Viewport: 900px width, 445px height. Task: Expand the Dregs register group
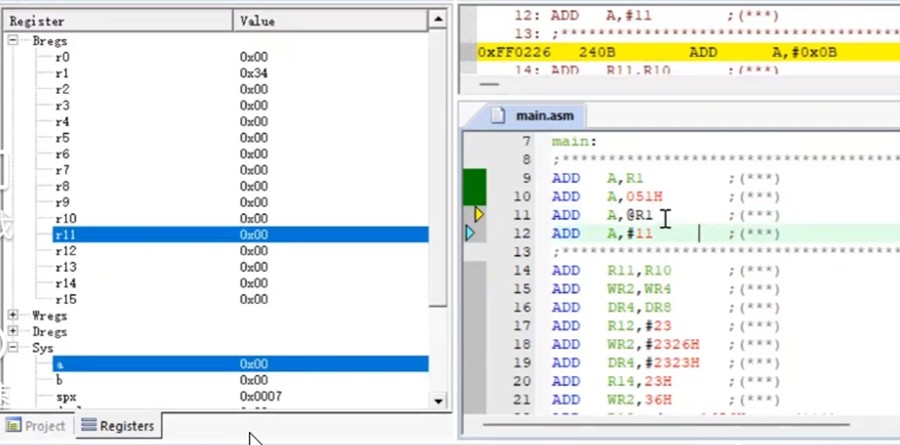14,331
